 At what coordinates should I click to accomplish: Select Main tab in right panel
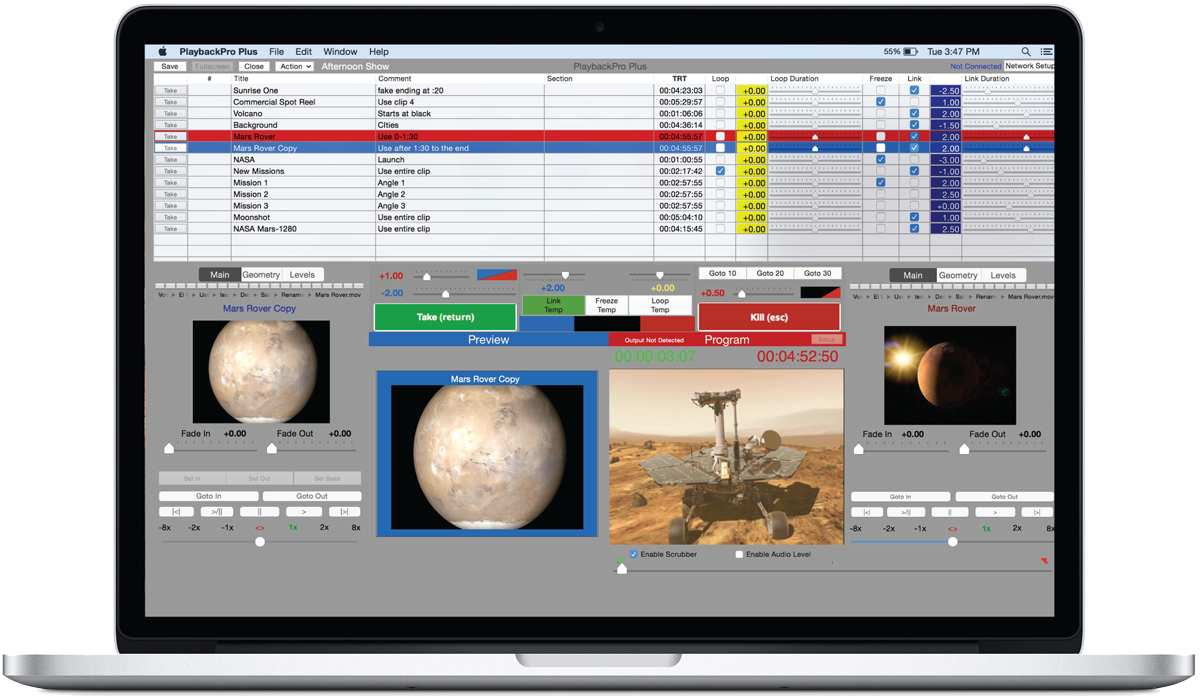(913, 275)
